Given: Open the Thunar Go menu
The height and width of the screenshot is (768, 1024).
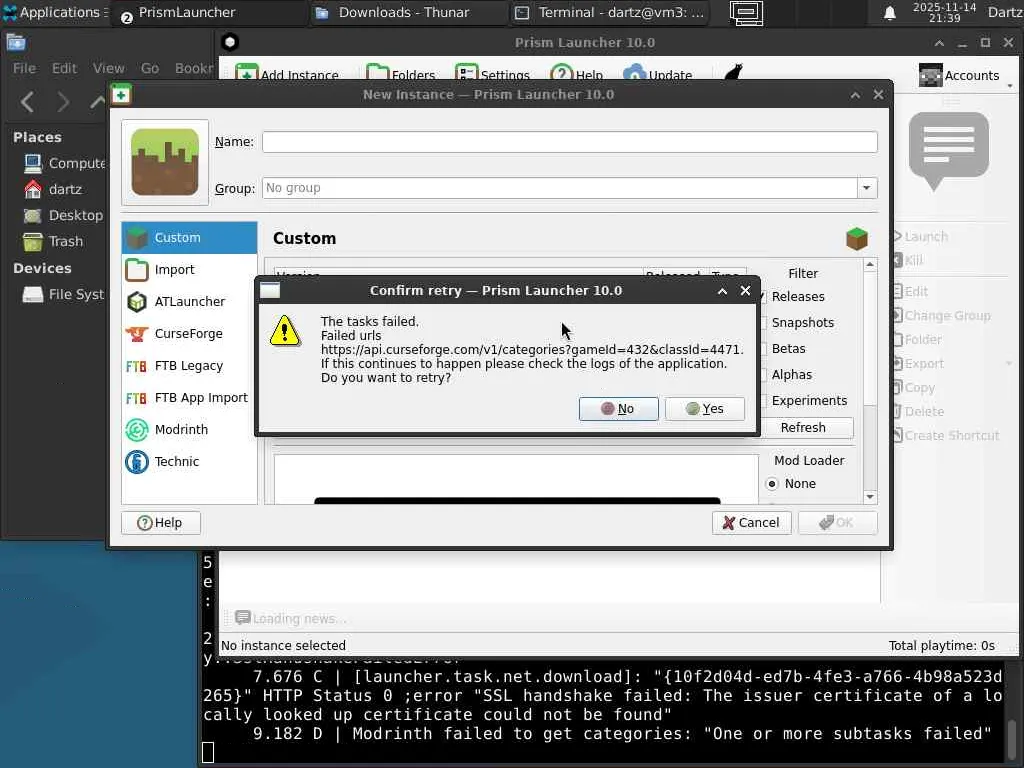Looking at the screenshot, I should (150, 68).
